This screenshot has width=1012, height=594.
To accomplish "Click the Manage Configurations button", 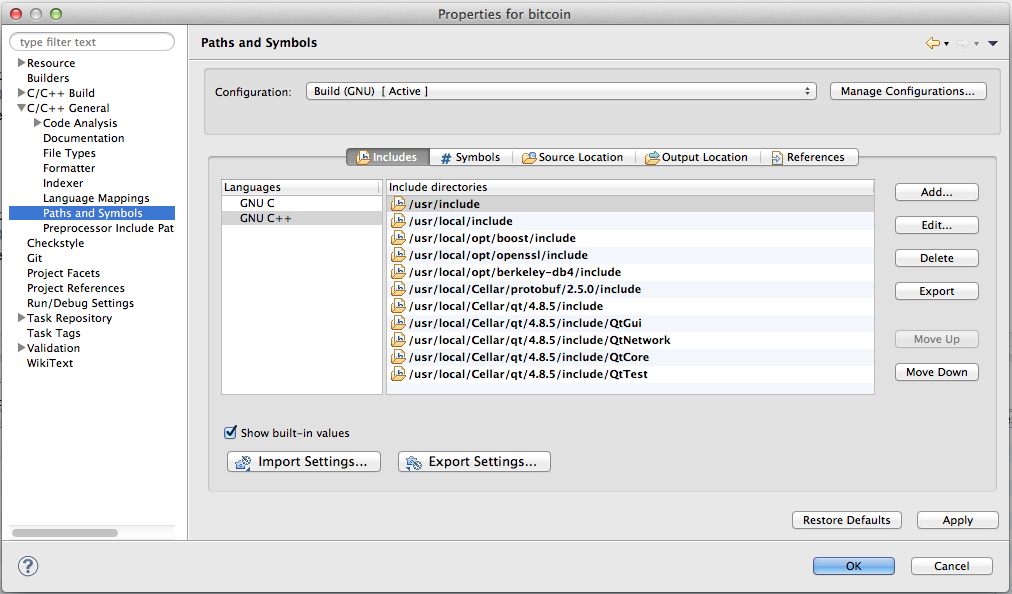I will pos(907,91).
